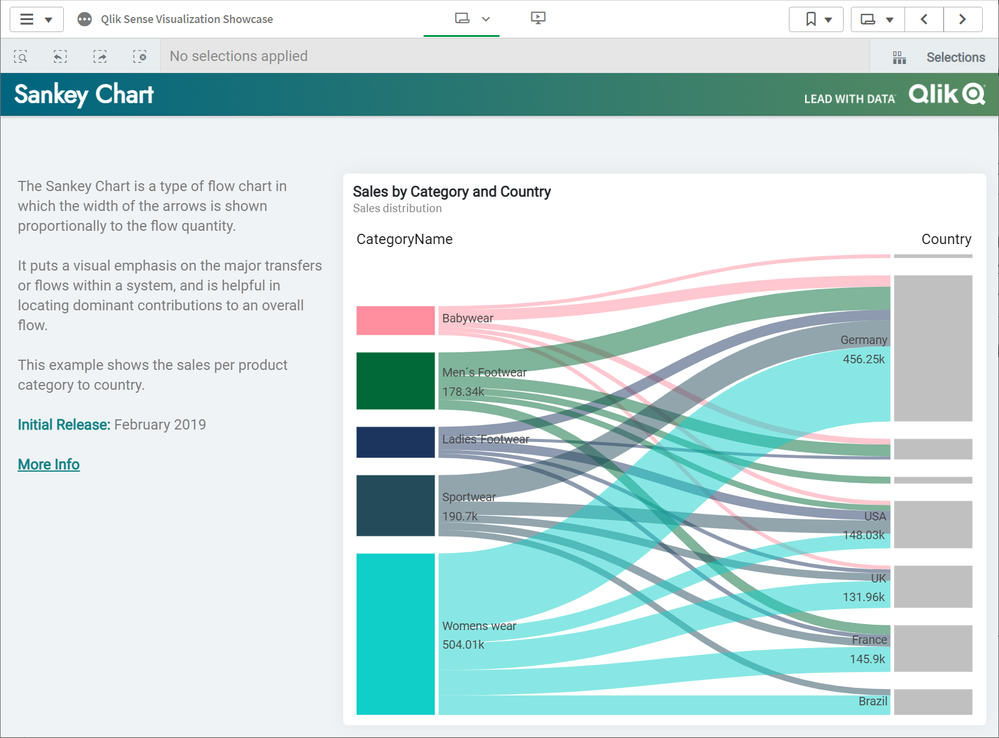Click the USA country node
This screenshot has height=738, width=999.
pos(933,525)
